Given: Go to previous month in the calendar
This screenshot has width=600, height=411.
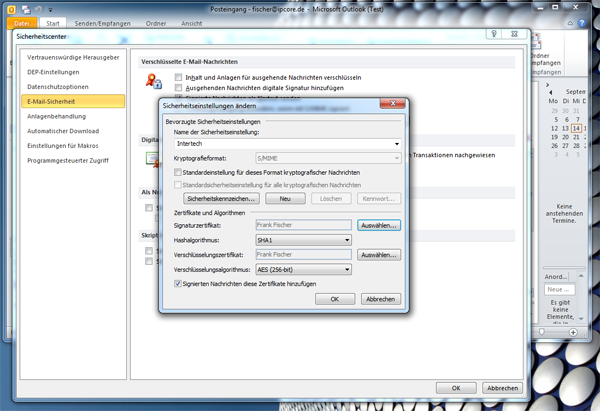Looking at the screenshot, I should [x=550, y=92].
